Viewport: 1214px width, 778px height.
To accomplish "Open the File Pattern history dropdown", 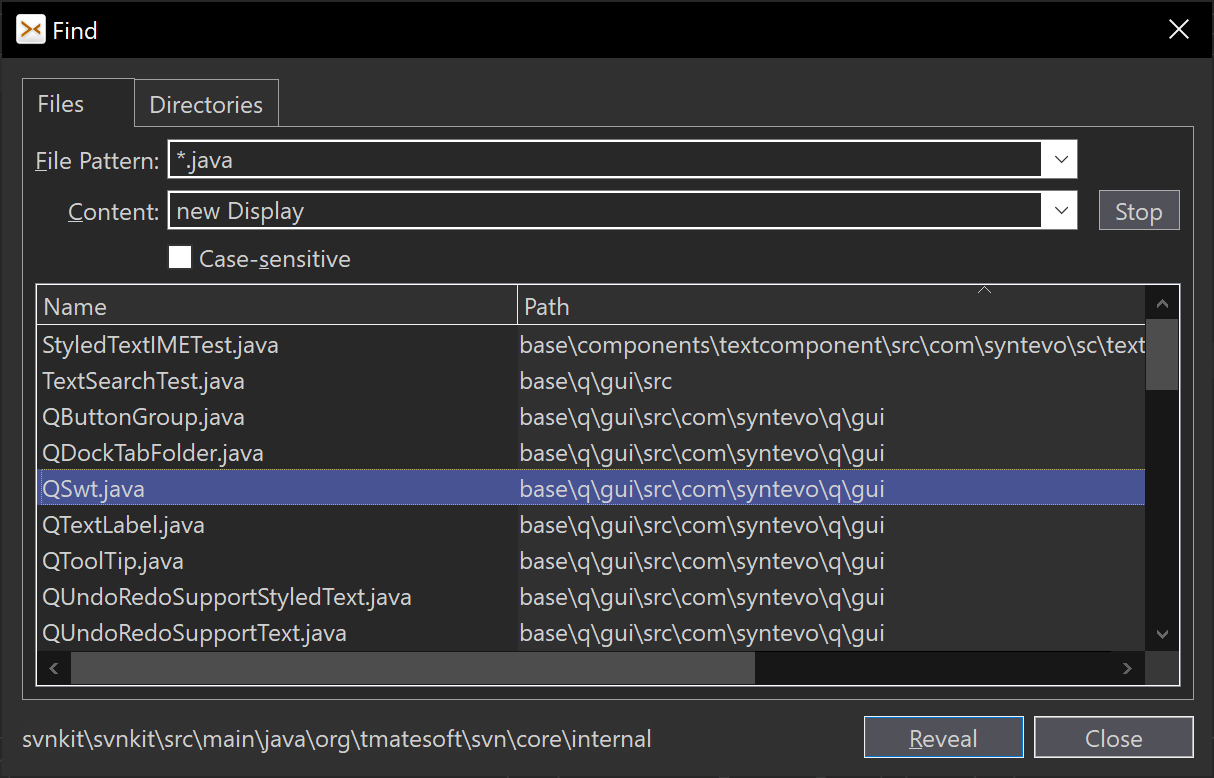I will (1061, 159).
